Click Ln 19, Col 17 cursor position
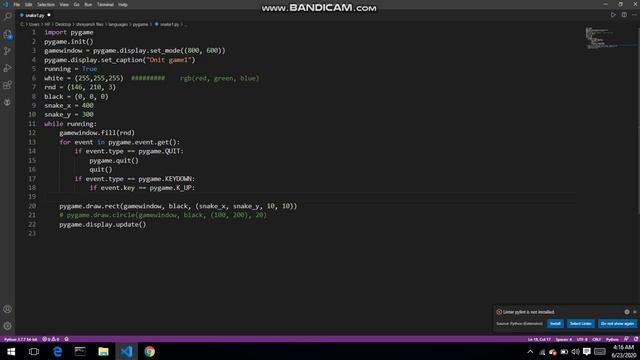Screen dimensions: 640x360 pyautogui.click(x=539, y=339)
